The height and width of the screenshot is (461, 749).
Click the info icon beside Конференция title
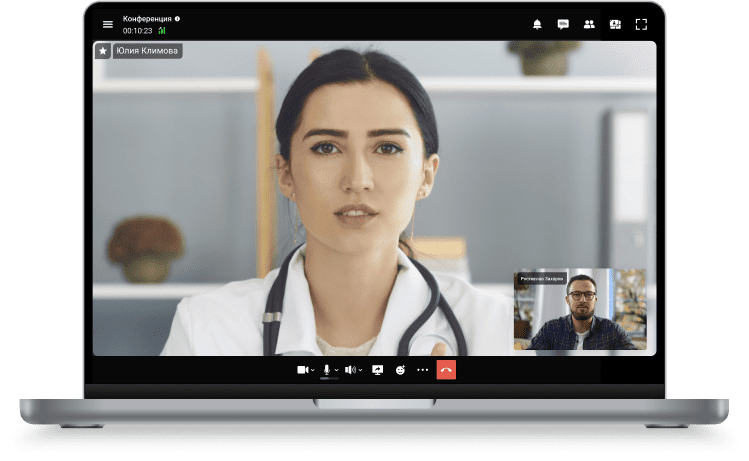(177, 18)
